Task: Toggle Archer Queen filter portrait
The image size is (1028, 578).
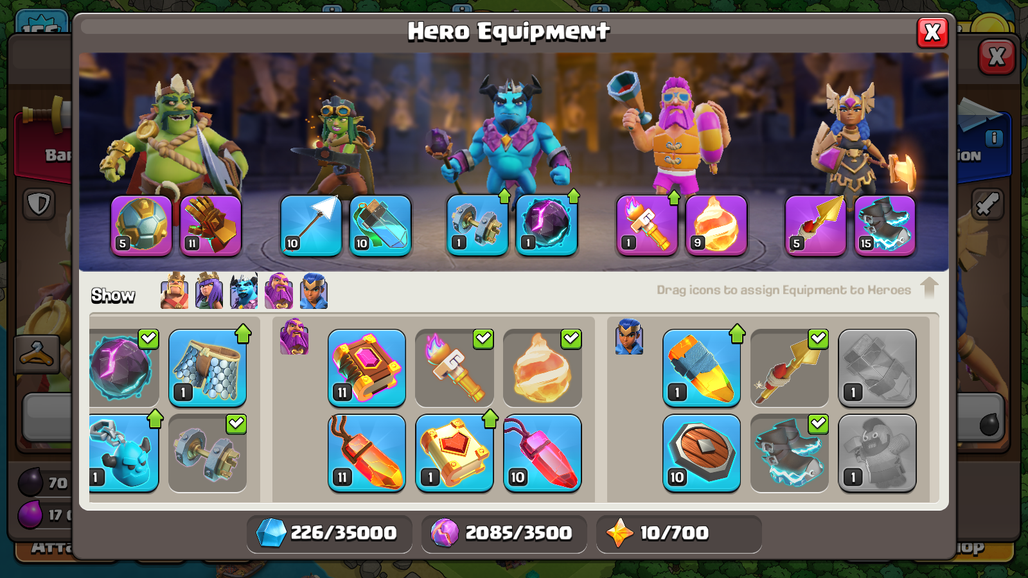Action: coord(209,291)
